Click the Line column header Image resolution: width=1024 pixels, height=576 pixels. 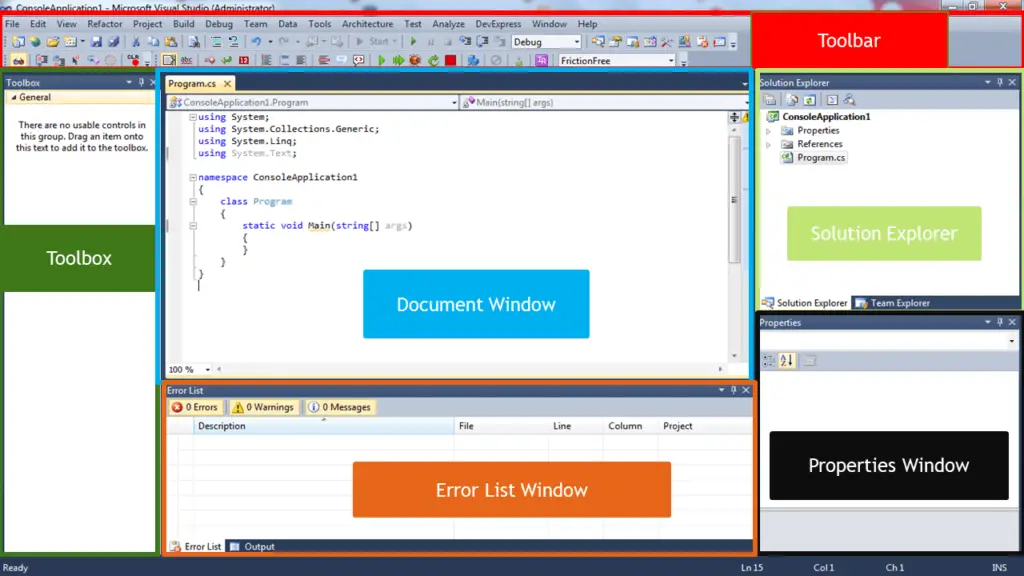coord(576,426)
